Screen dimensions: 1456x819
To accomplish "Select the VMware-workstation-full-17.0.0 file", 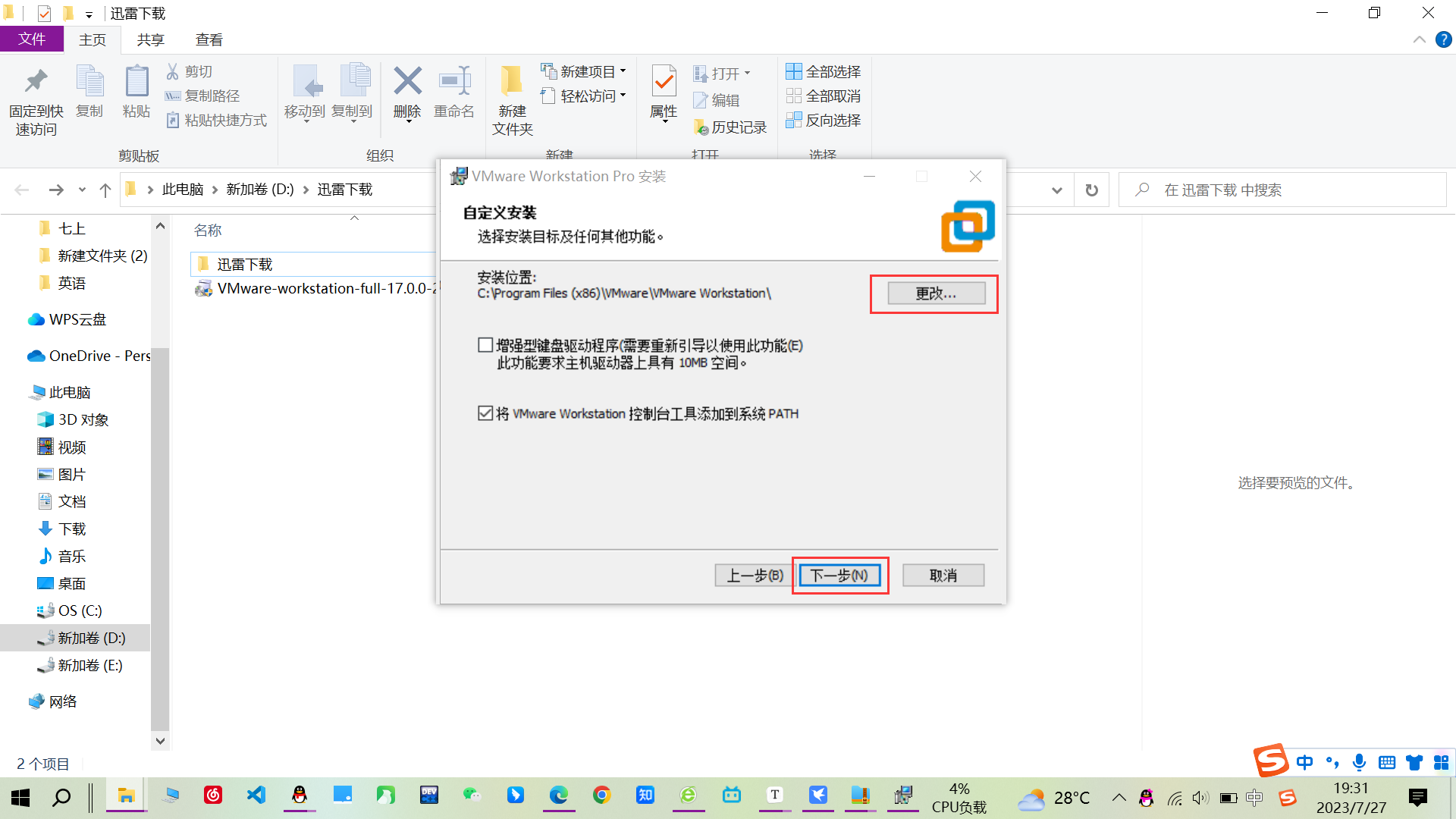I will (317, 289).
